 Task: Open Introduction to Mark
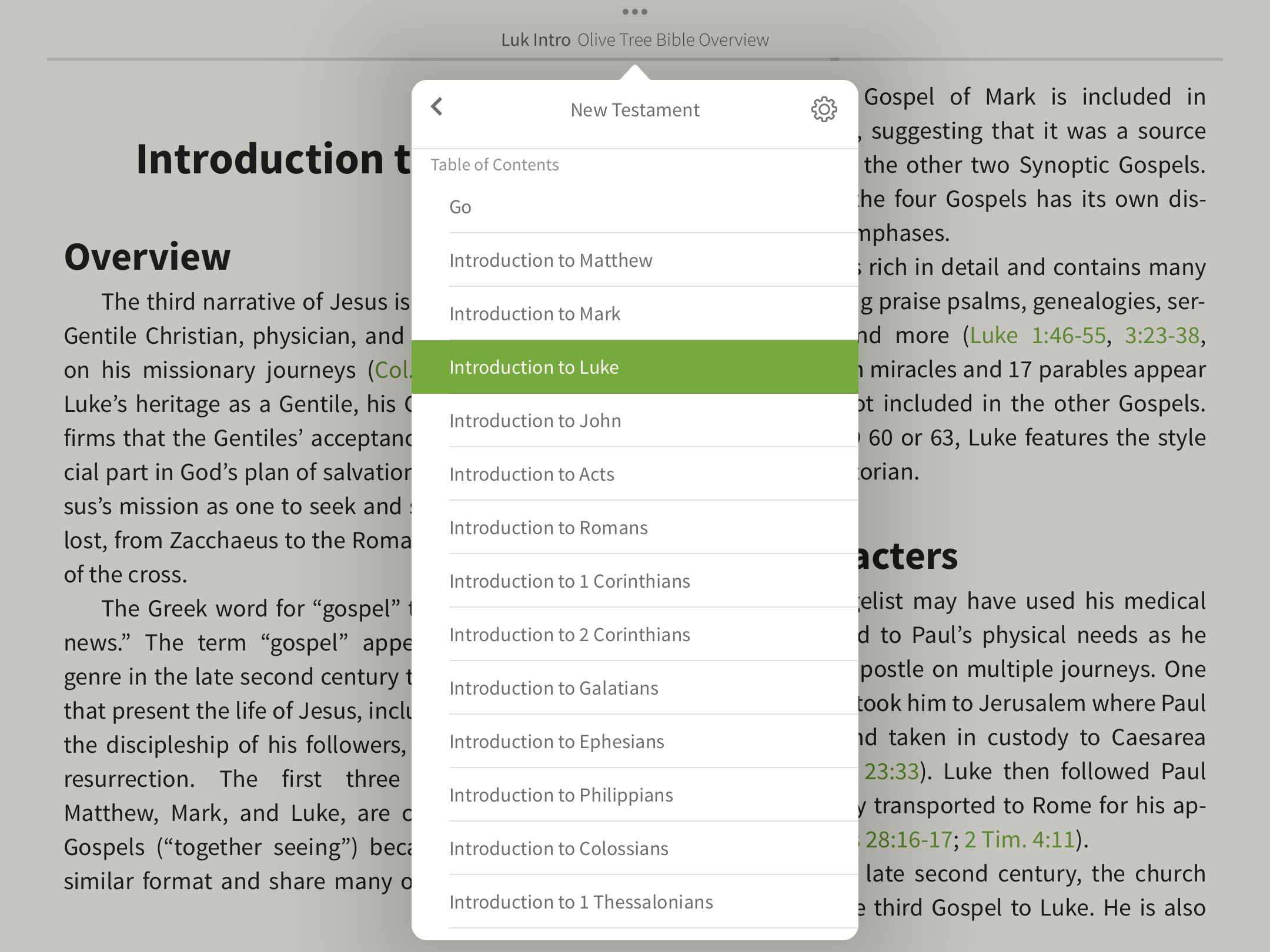point(534,314)
